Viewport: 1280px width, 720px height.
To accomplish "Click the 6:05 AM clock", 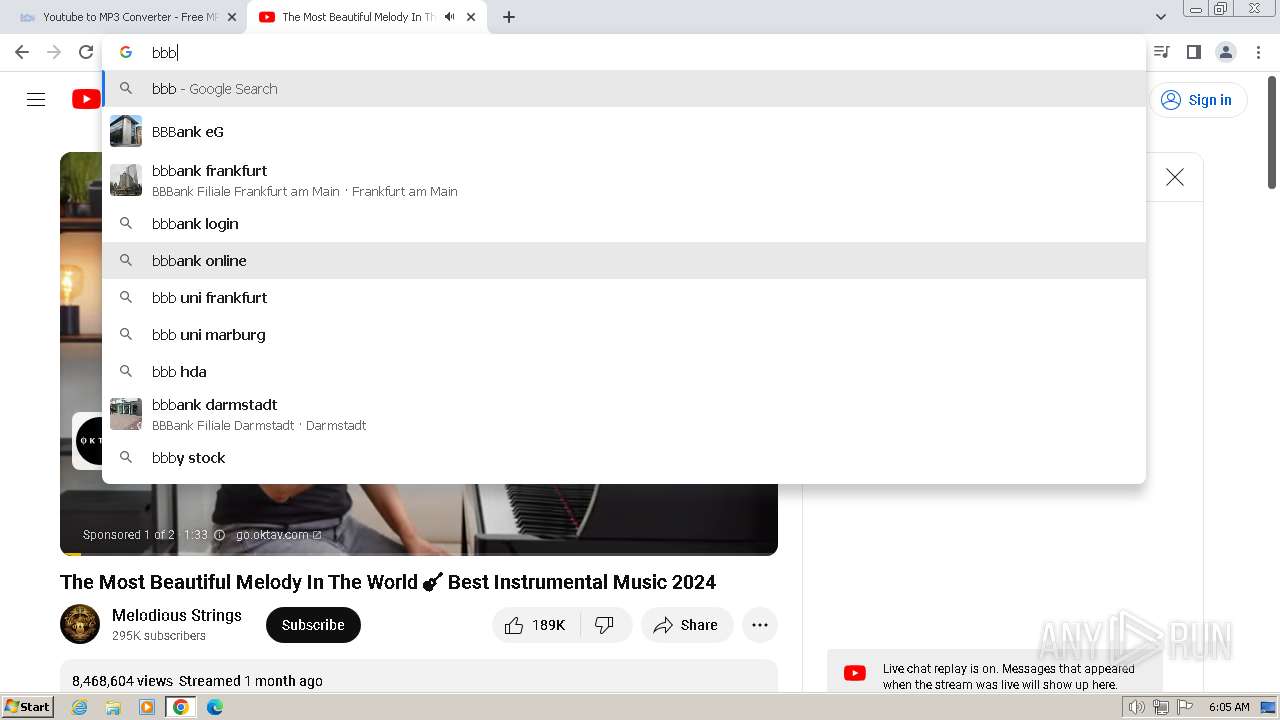I will pyautogui.click(x=1229, y=707).
